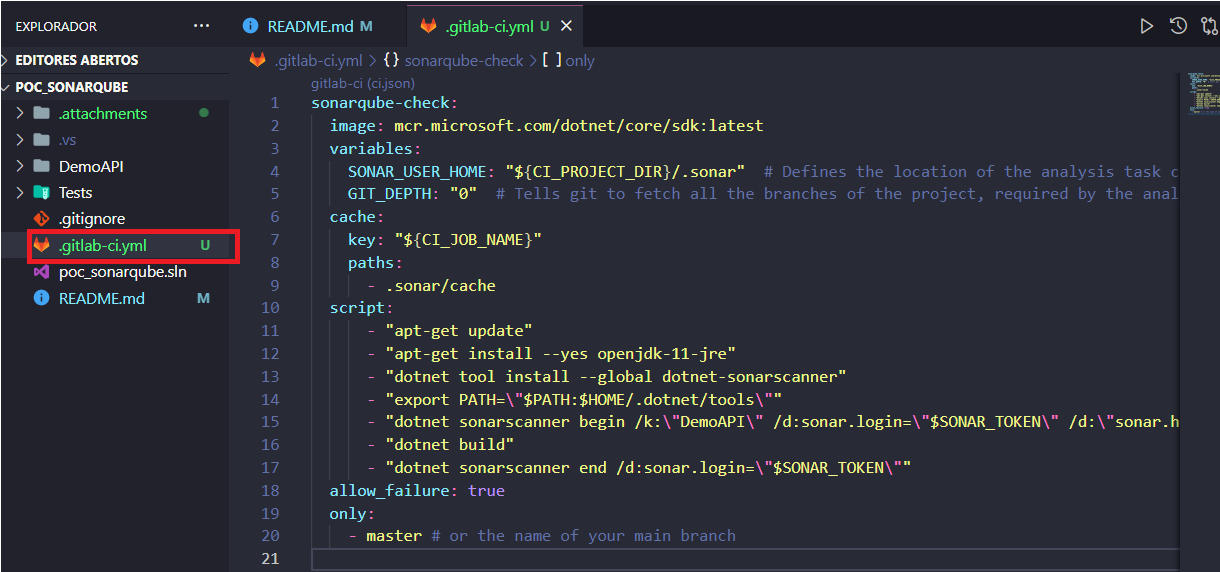
Task: Click line number 1 in the gutter
Action: tap(275, 103)
